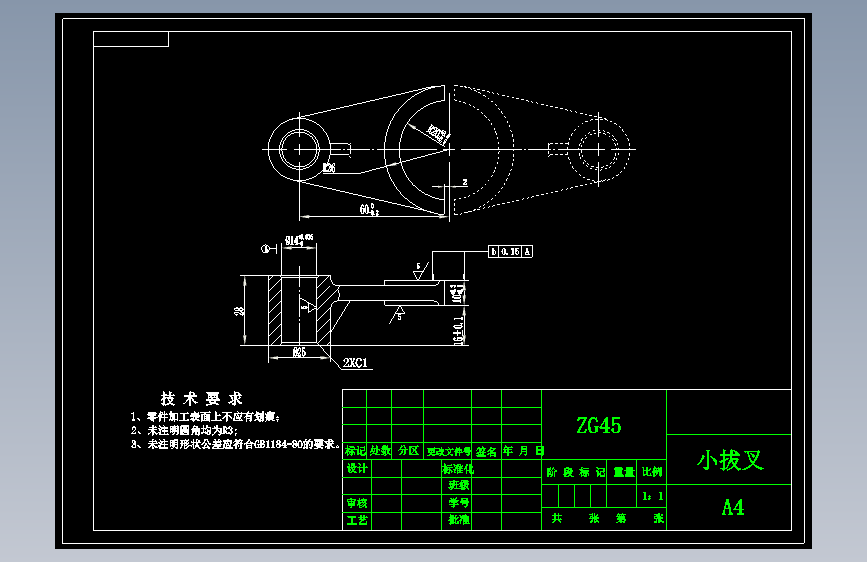Click note 2 about 圆角均为R3
867x562 pixels.
tap(184, 430)
